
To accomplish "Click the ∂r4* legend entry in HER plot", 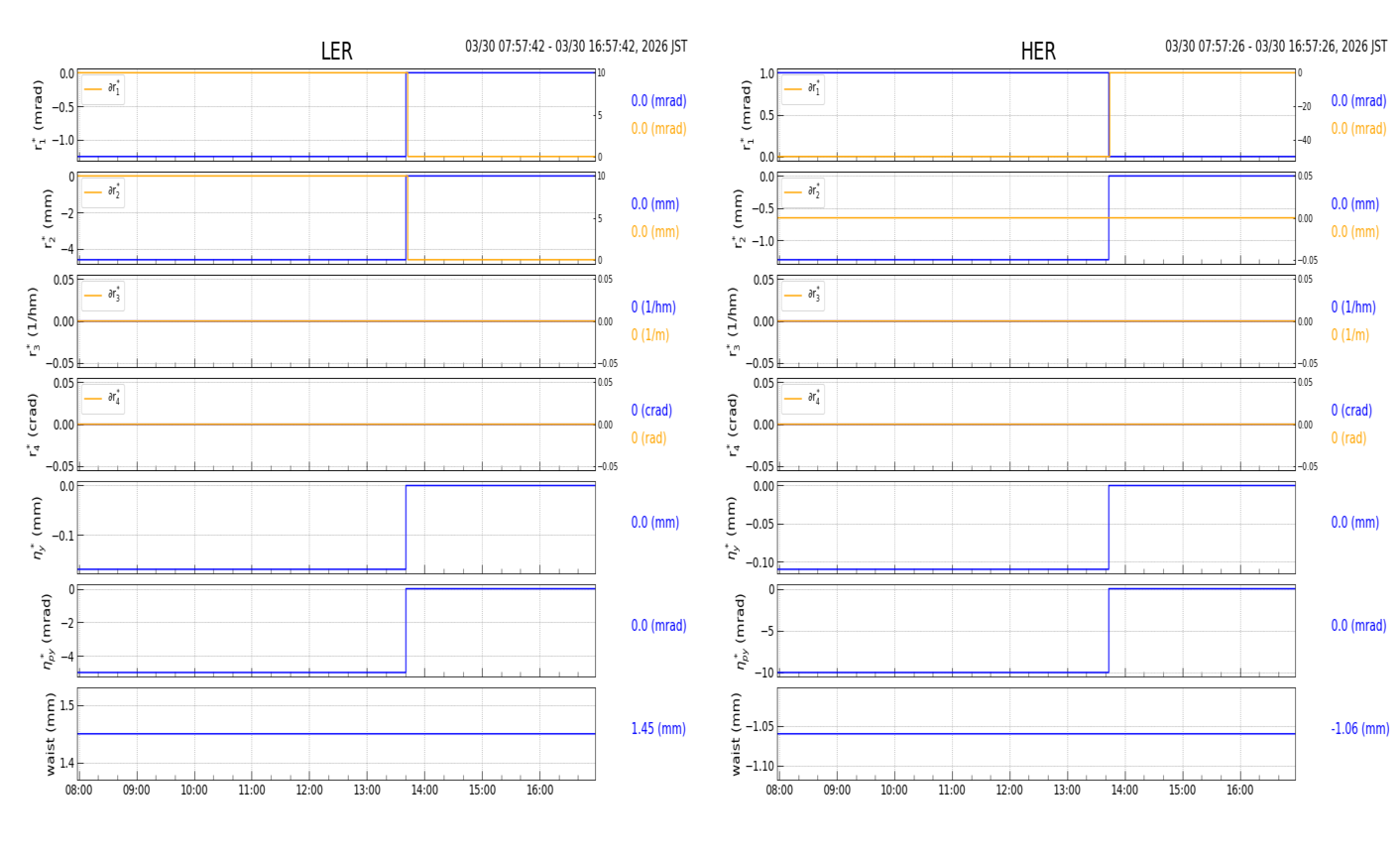I will (803, 399).
